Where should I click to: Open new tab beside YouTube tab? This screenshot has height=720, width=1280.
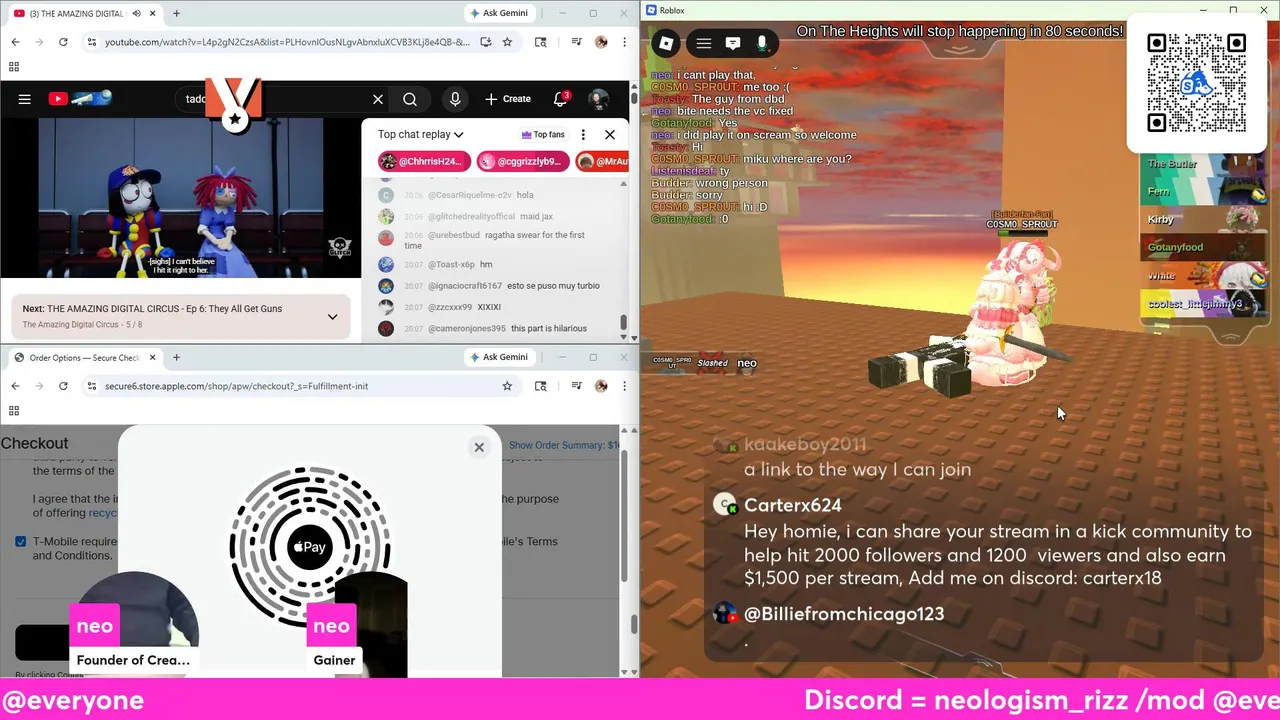pyautogui.click(x=176, y=13)
